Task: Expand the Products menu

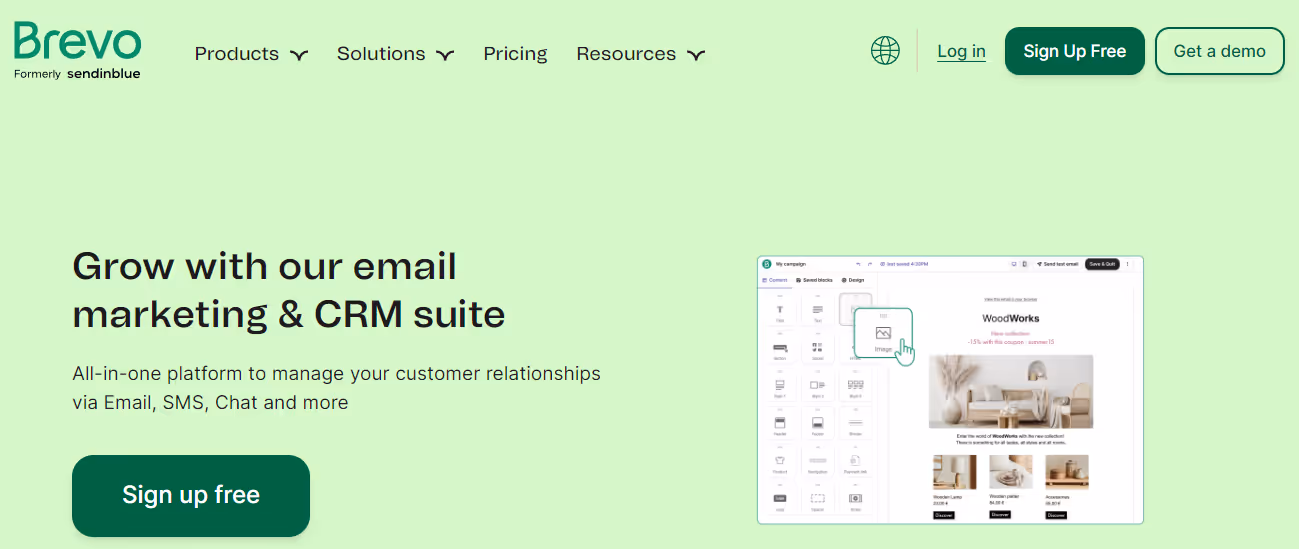Action: 251,54
